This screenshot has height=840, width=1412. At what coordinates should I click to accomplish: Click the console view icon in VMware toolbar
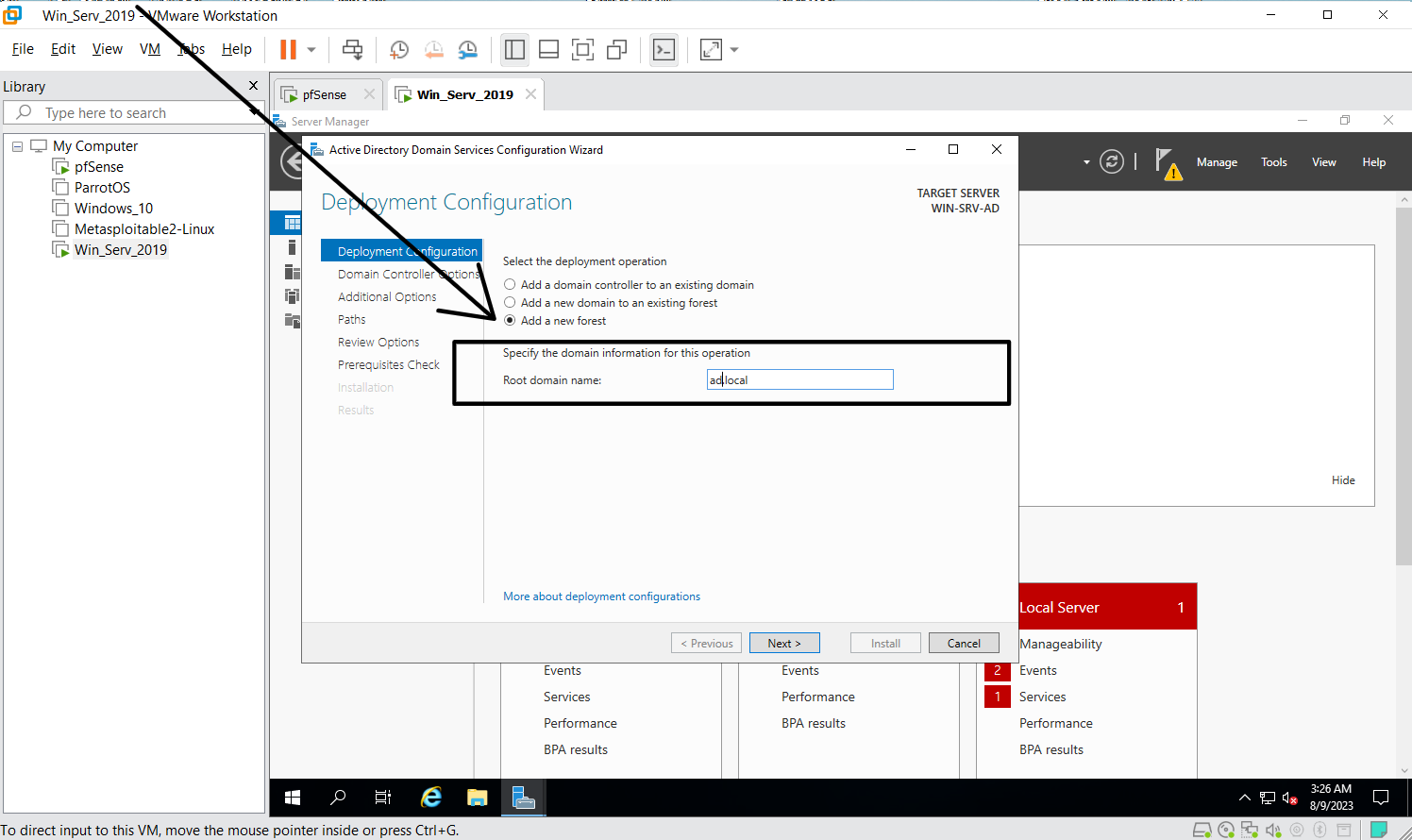point(664,50)
